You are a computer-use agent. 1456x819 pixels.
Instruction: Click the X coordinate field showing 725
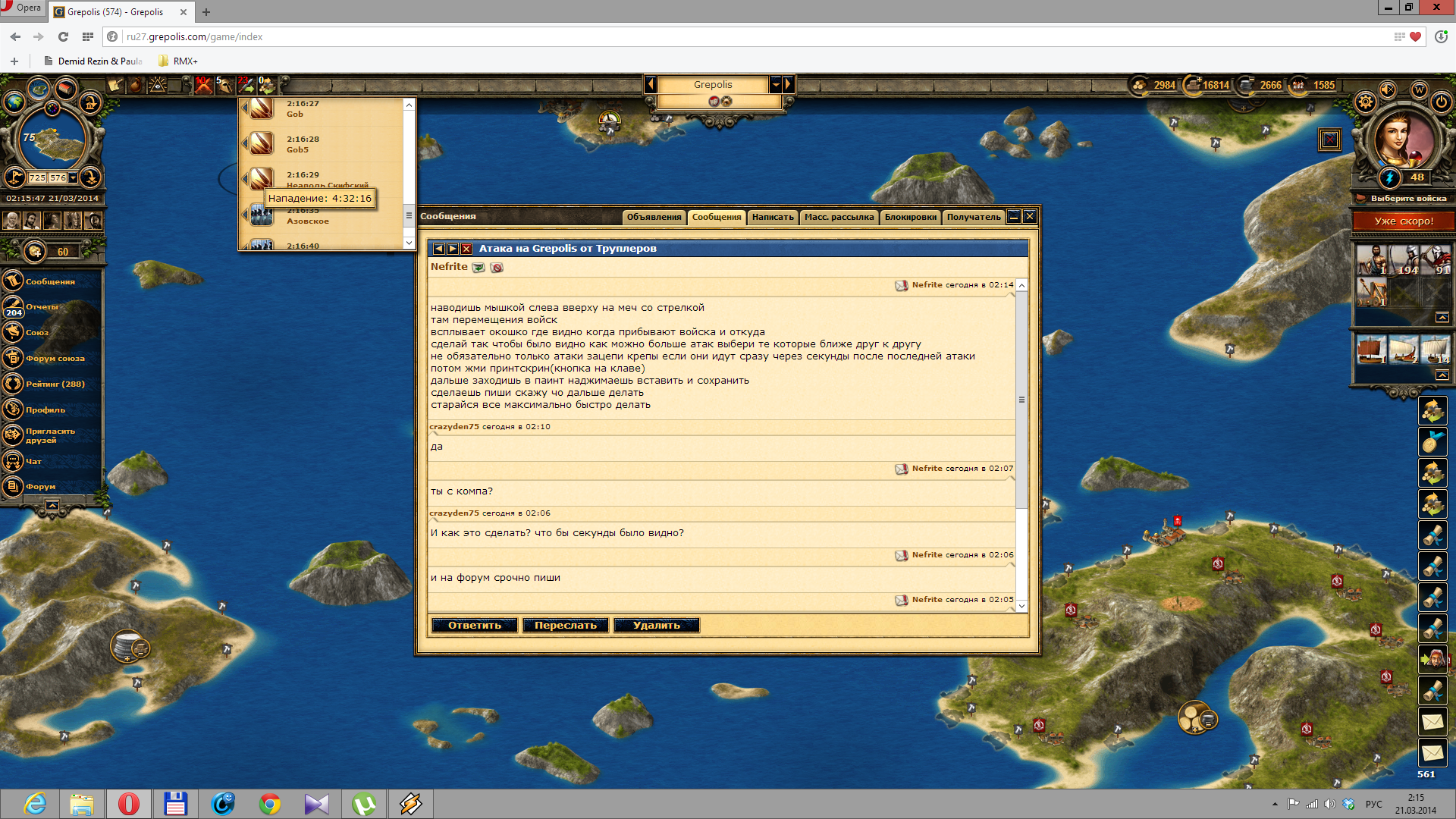pyautogui.click(x=38, y=177)
